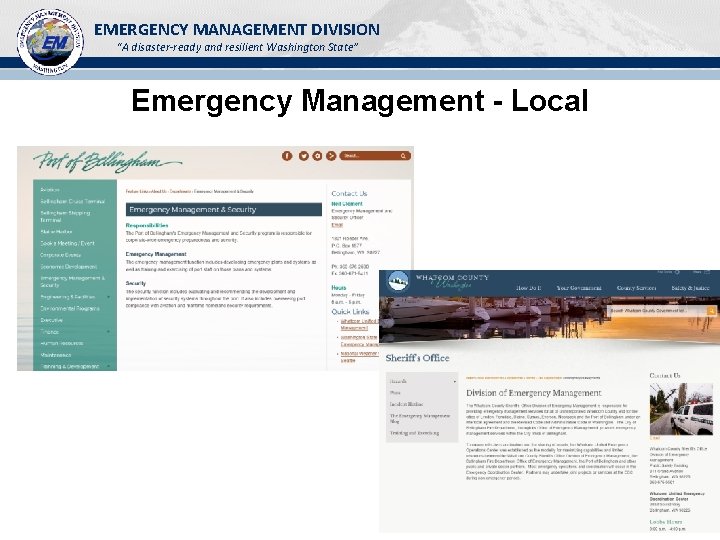Open the Your Government menu
The height and width of the screenshot is (540, 720).
click(579, 288)
